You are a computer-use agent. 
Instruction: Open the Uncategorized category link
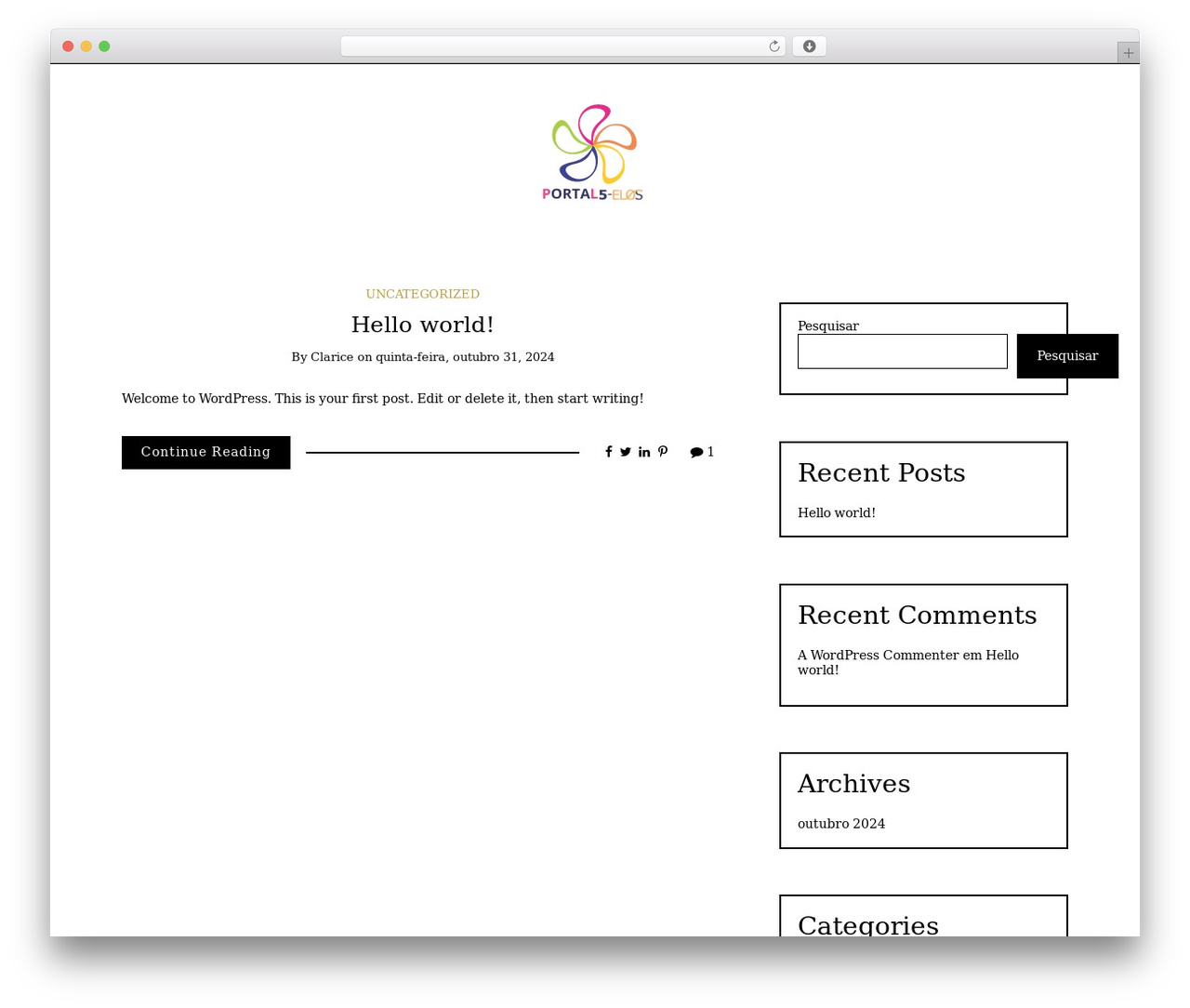click(423, 294)
